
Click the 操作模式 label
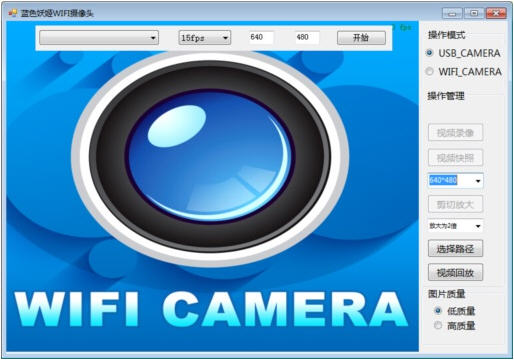[446, 35]
